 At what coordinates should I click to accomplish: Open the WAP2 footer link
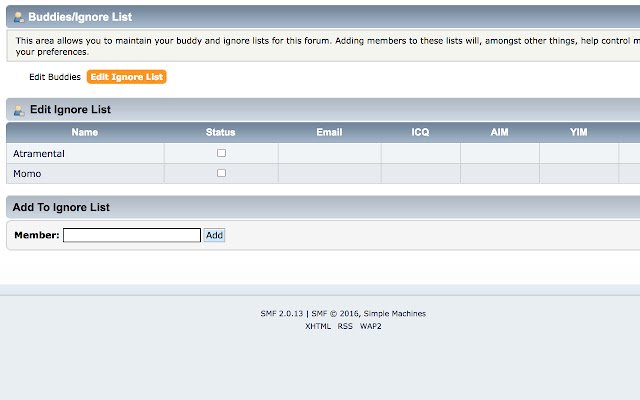[371, 326]
